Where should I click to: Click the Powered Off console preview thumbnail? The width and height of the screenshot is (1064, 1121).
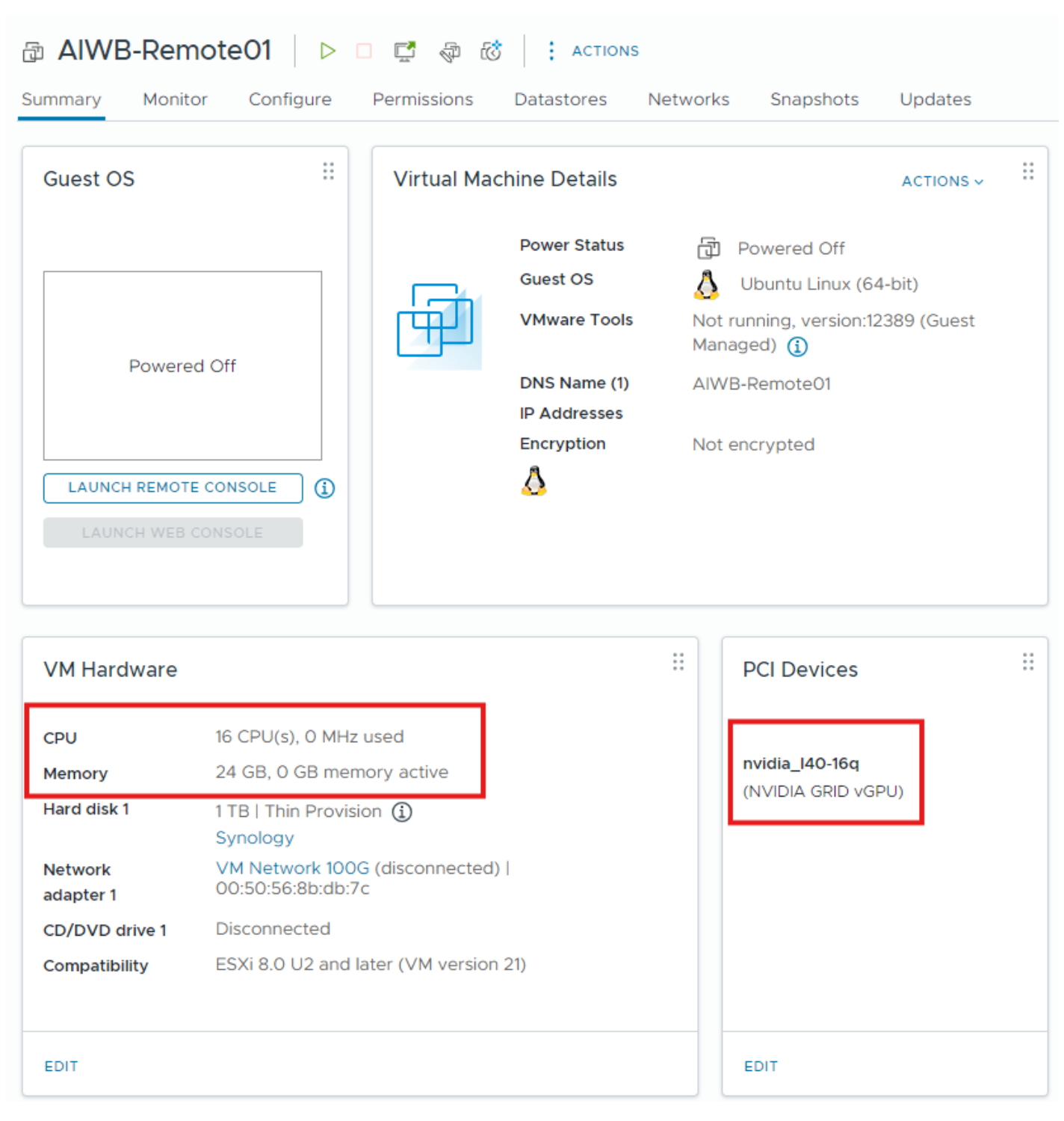click(182, 365)
